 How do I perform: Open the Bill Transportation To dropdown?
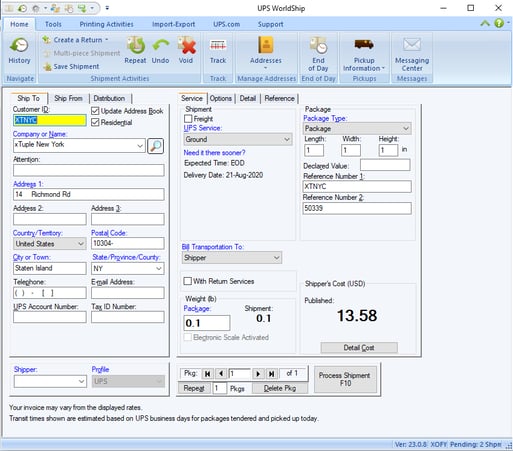click(276, 258)
